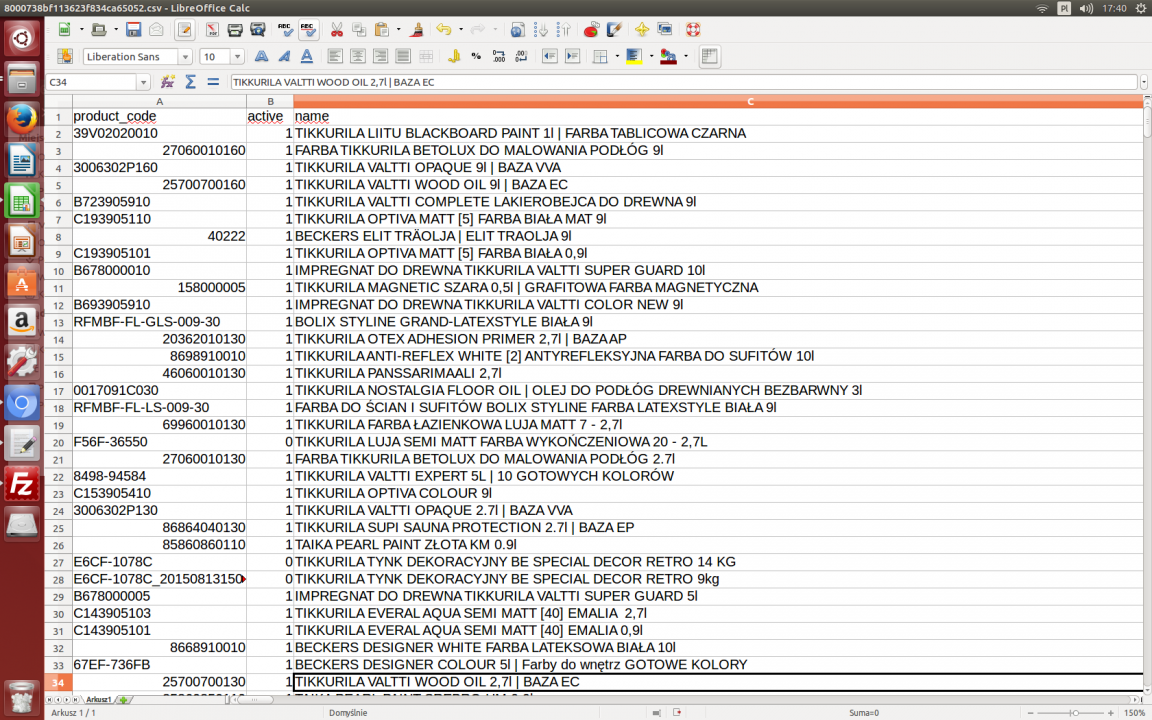Screen dimensions: 1152x720
Task: Center cell content horizontally
Action: tap(357, 57)
